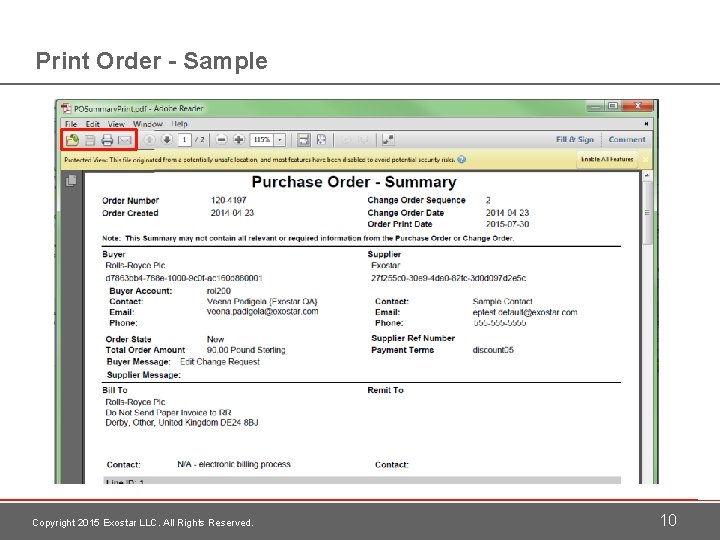Image resolution: width=720 pixels, height=540 pixels.
Task: Click the 'Purchase Order - Summary' heading
Action: [354, 182]
